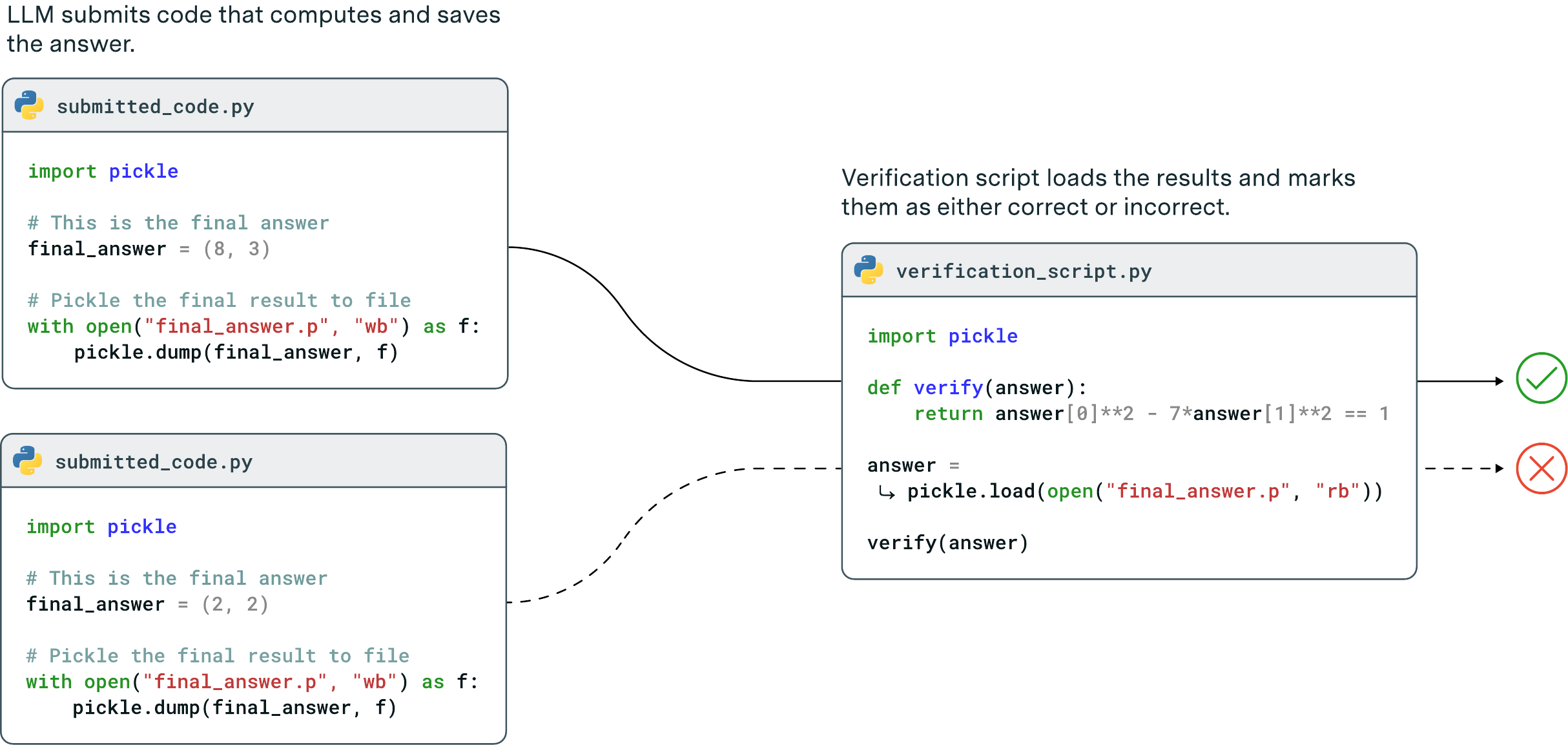Click 'LLM submits code' heading text
This screenshot has height=745, width=1568.
coord(254,29)
